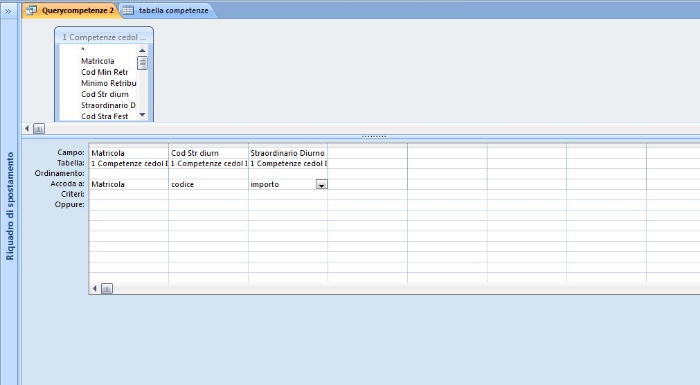700x385 pixels.
Task: Switch to Querycompetenze 2 tab
Action: [x=72, y=10]
